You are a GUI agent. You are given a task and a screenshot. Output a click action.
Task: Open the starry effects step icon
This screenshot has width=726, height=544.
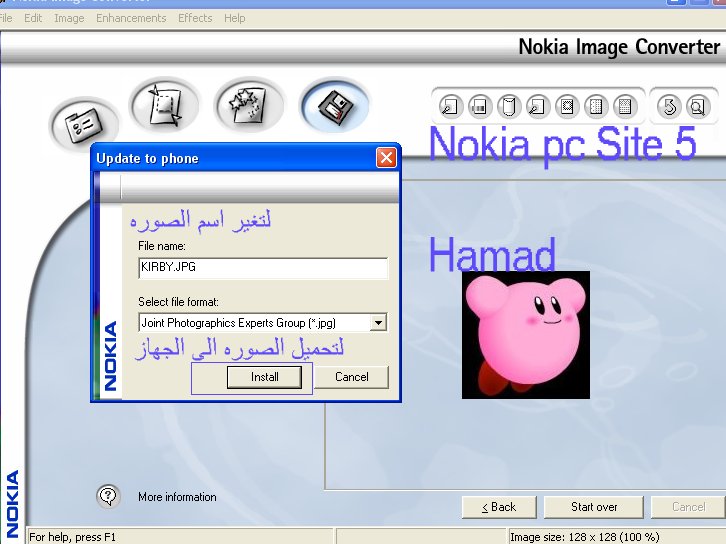[249, 105]
